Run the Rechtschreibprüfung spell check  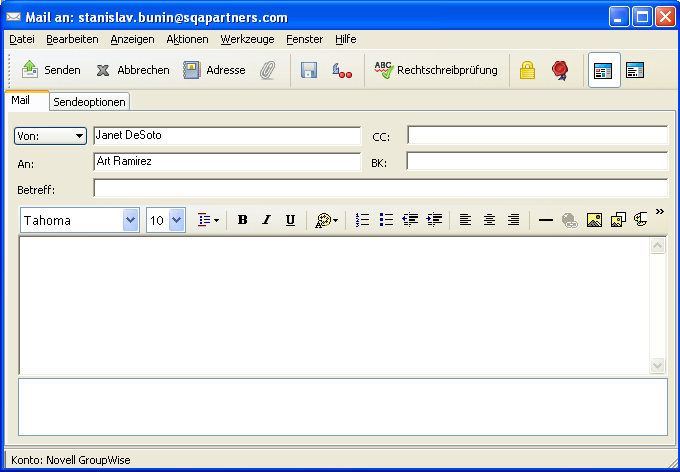click(x=435, y=70)
